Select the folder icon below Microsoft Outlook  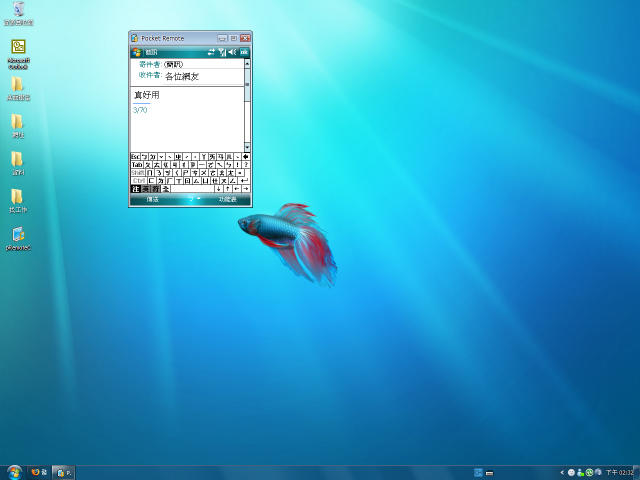pyautogui.click(x=18, y=89)
